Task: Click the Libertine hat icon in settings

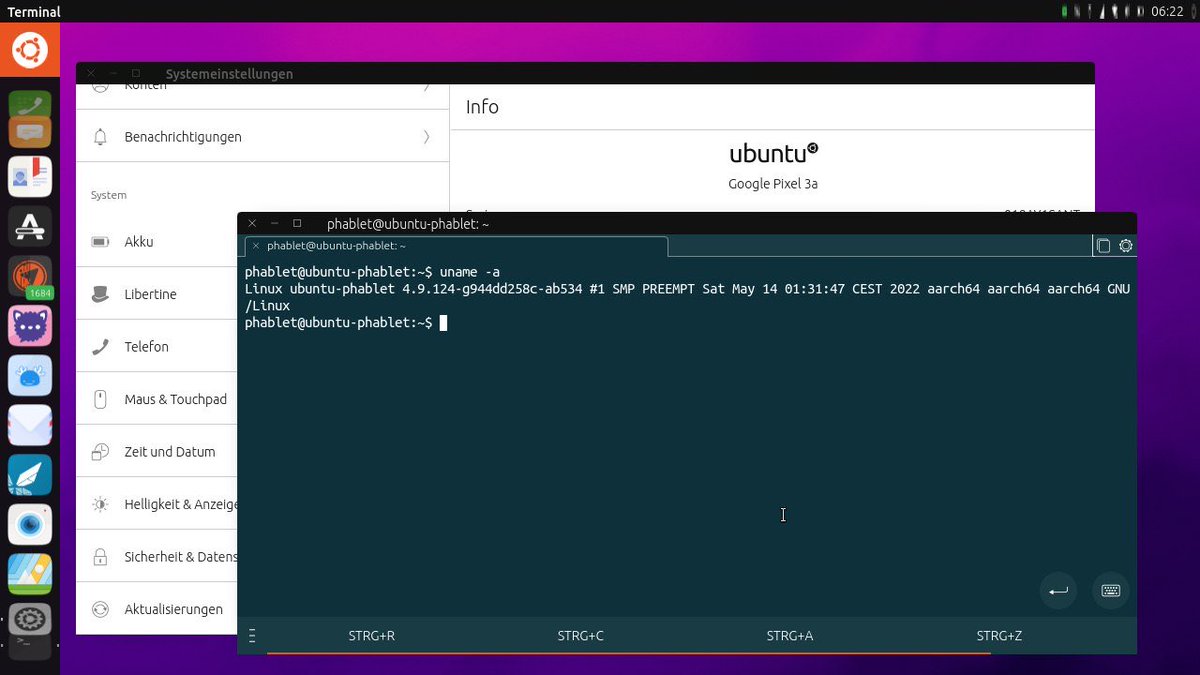Action: coord(100,294)
